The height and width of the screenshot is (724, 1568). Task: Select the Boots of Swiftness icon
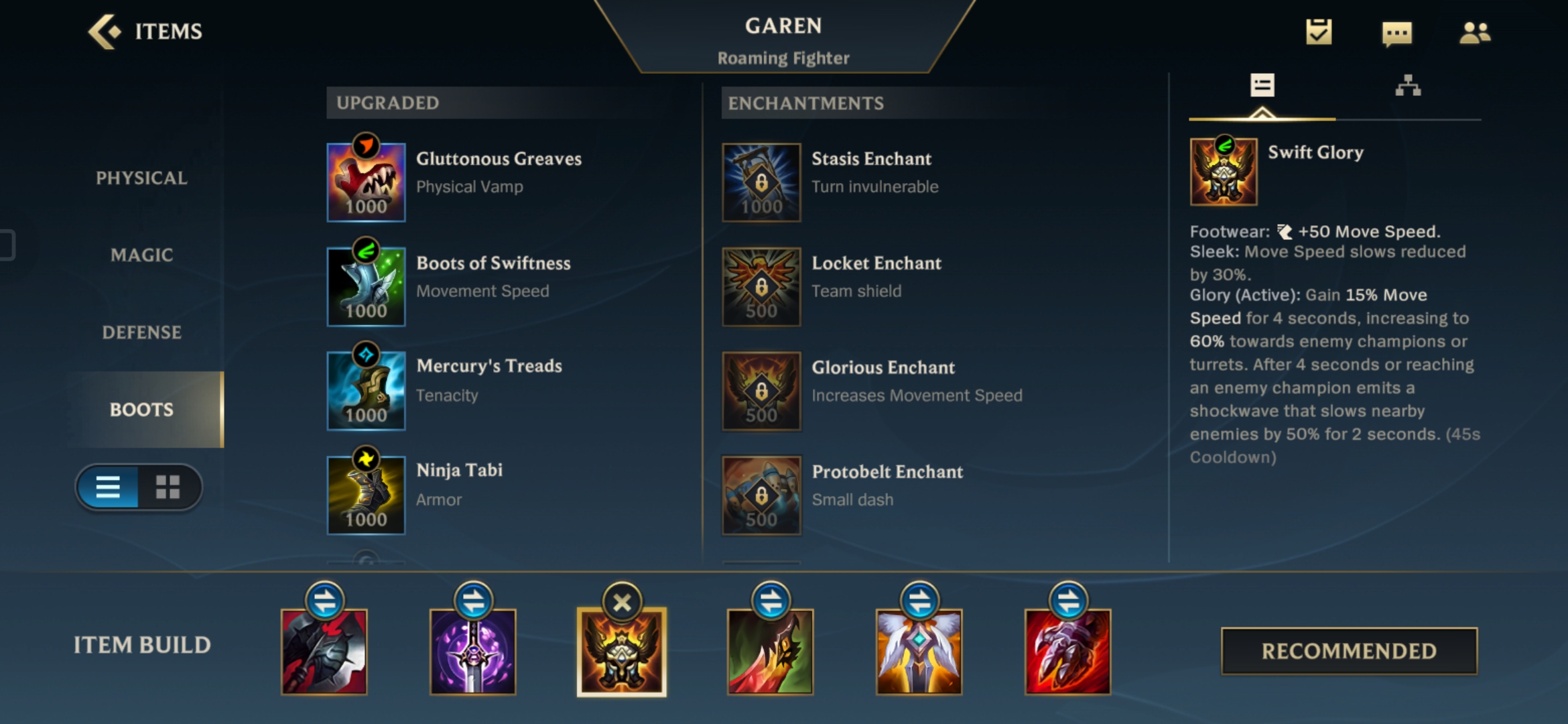tap(366, 286)
